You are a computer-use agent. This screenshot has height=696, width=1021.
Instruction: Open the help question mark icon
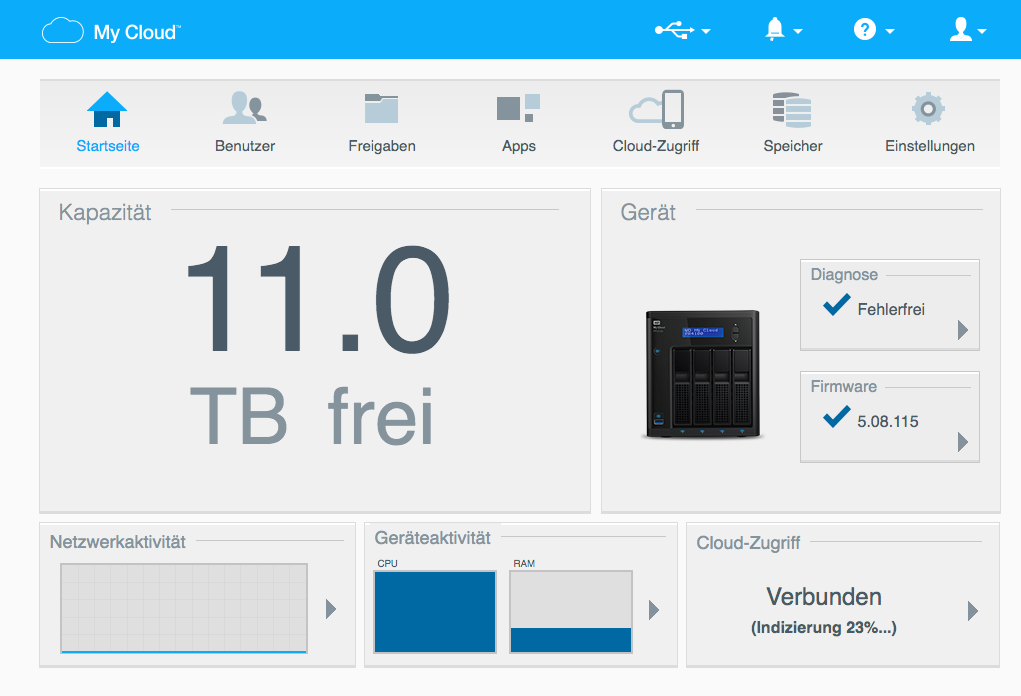coord(865,29)
